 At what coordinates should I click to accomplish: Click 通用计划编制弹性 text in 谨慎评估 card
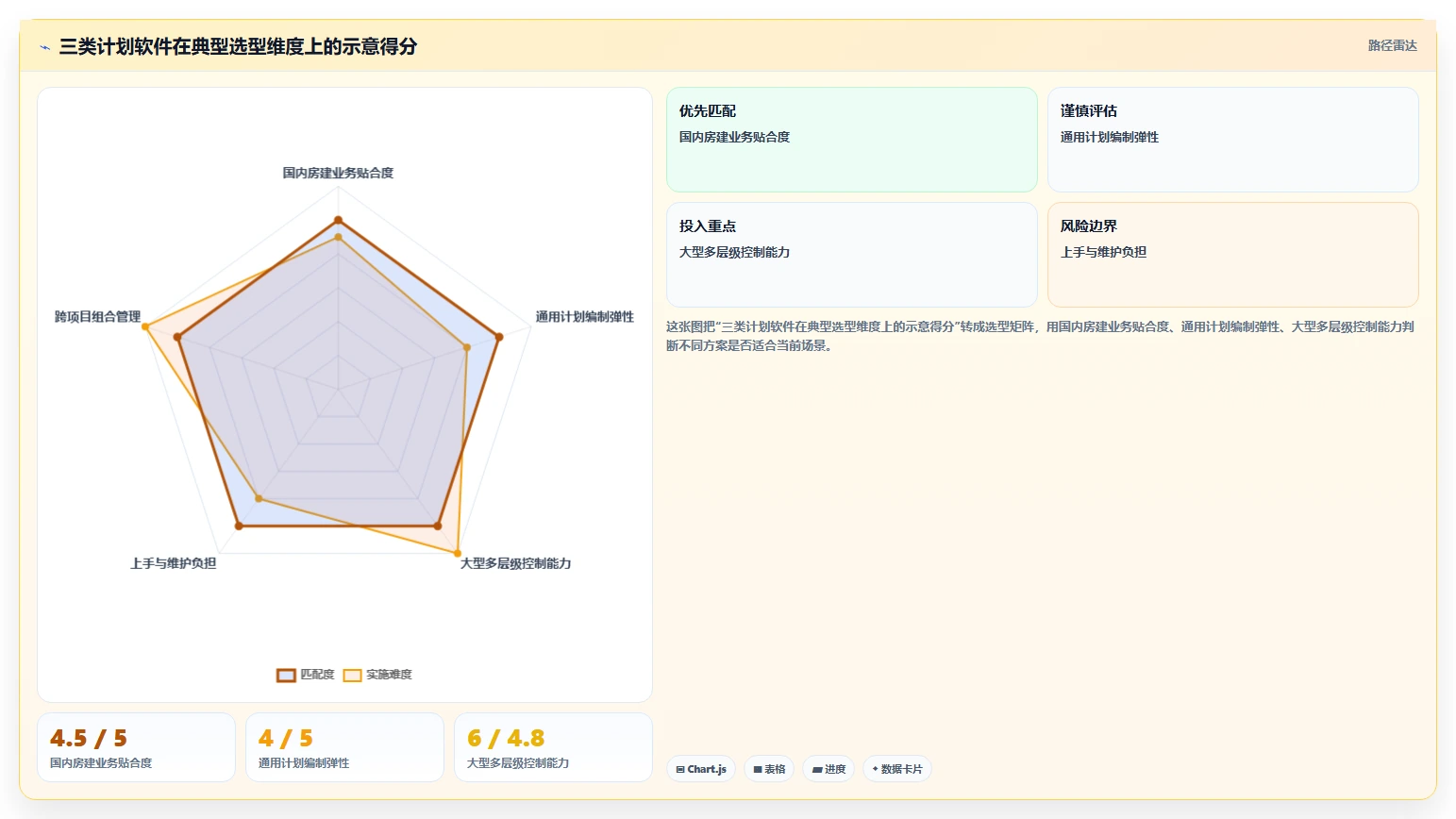point(1110,137)
